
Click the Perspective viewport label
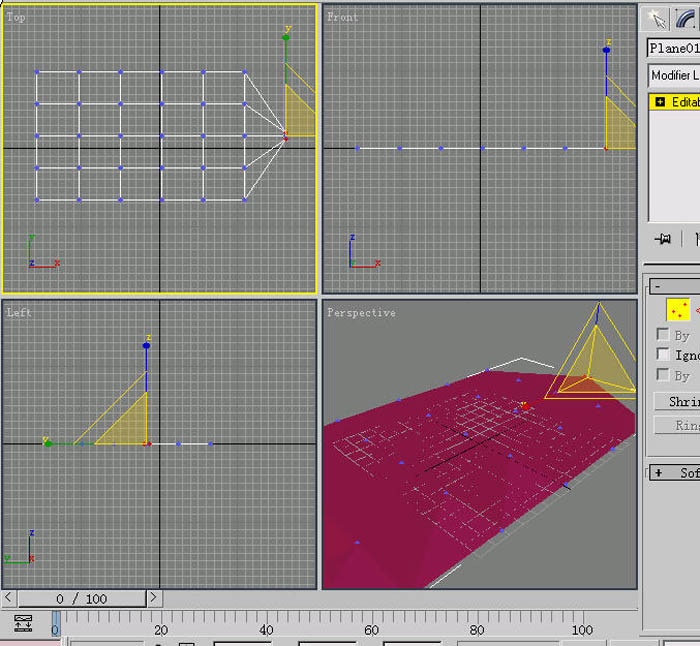click(x=362, y=313)
